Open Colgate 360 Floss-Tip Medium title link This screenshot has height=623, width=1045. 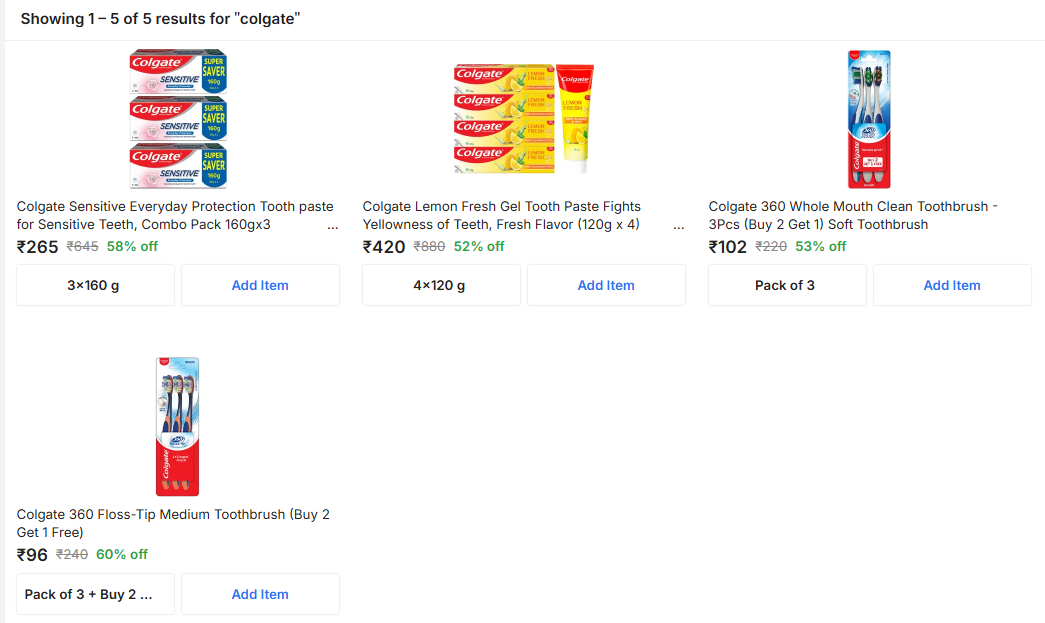pos(173,523)
